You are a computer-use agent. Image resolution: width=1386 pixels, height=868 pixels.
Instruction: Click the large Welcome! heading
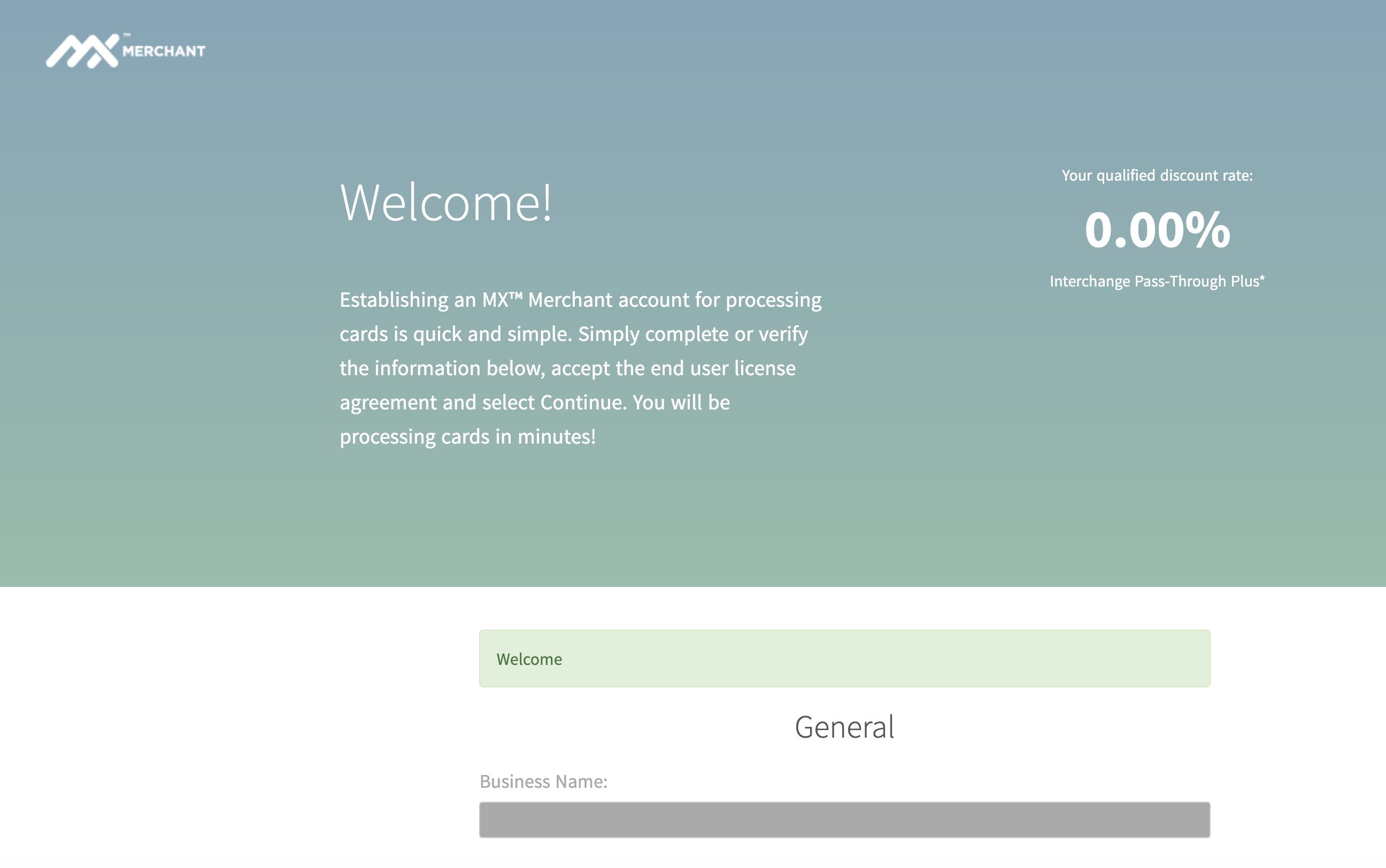(x=445, y=203)
